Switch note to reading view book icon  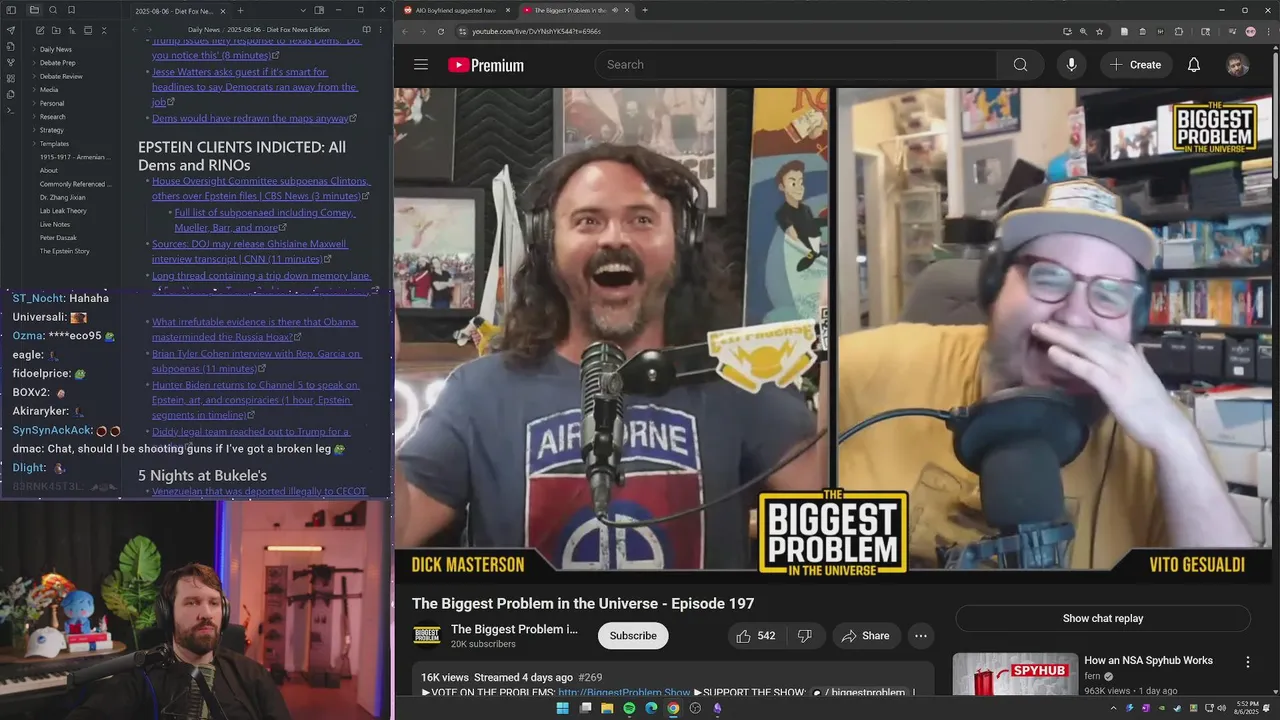[x=367, y=30]
